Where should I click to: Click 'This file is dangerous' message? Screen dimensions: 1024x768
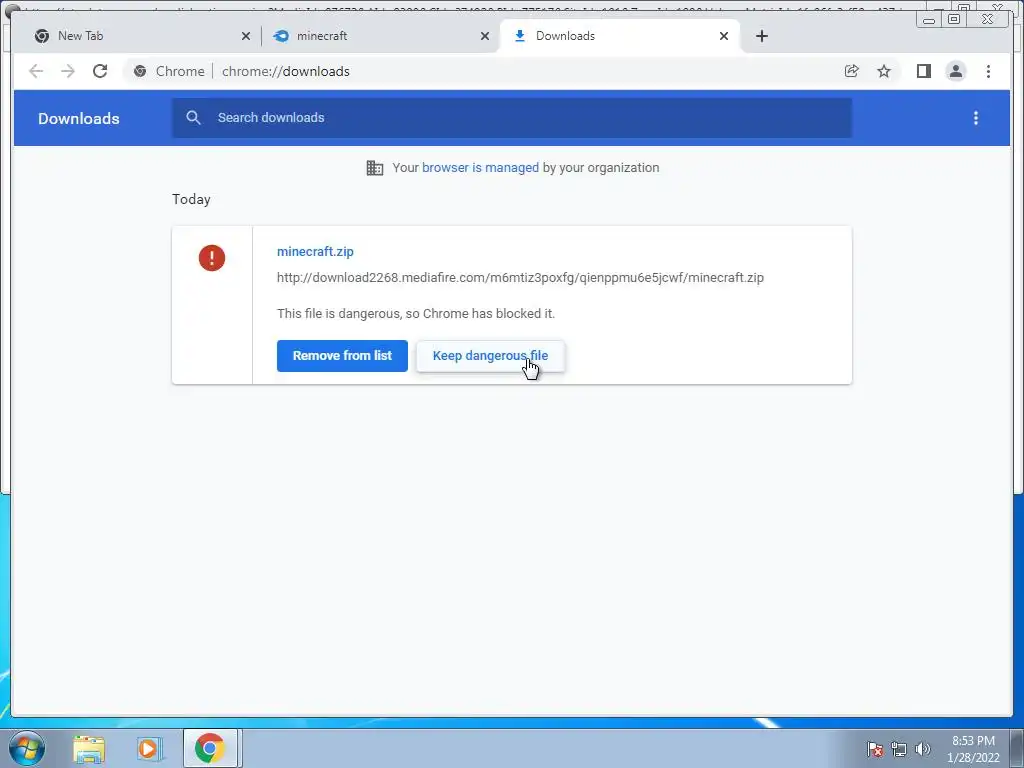(x=416, y=313)
